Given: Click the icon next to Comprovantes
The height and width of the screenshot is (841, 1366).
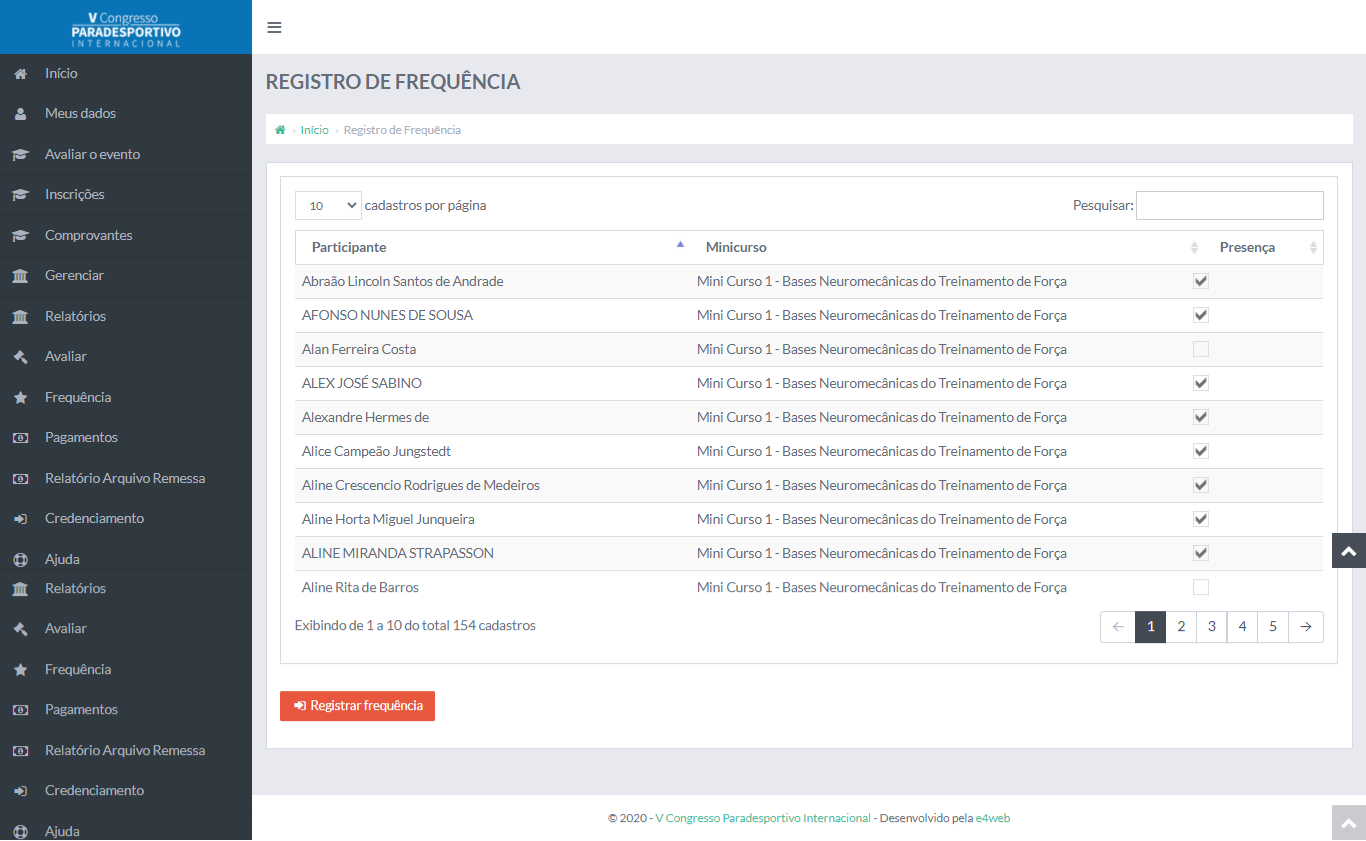Looking at the screenshot, I should (x=20, y=236).
